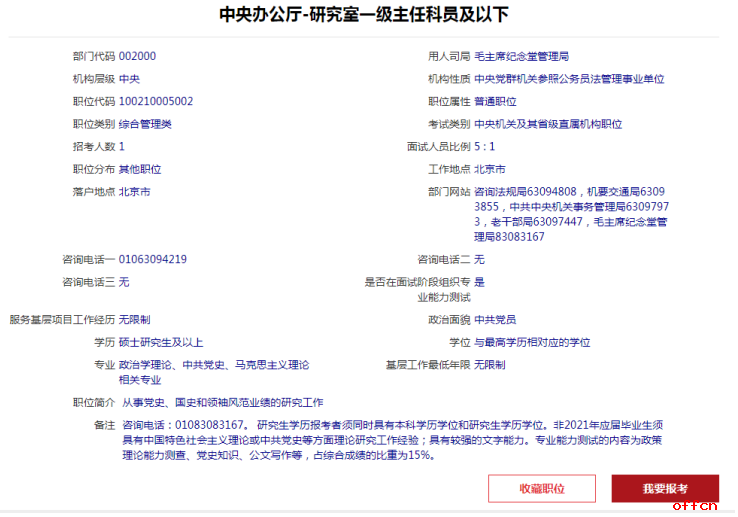Screen dimensions: 738x517
Task: Click 北京市 next to 工作地点
Action: coord(490,169)
